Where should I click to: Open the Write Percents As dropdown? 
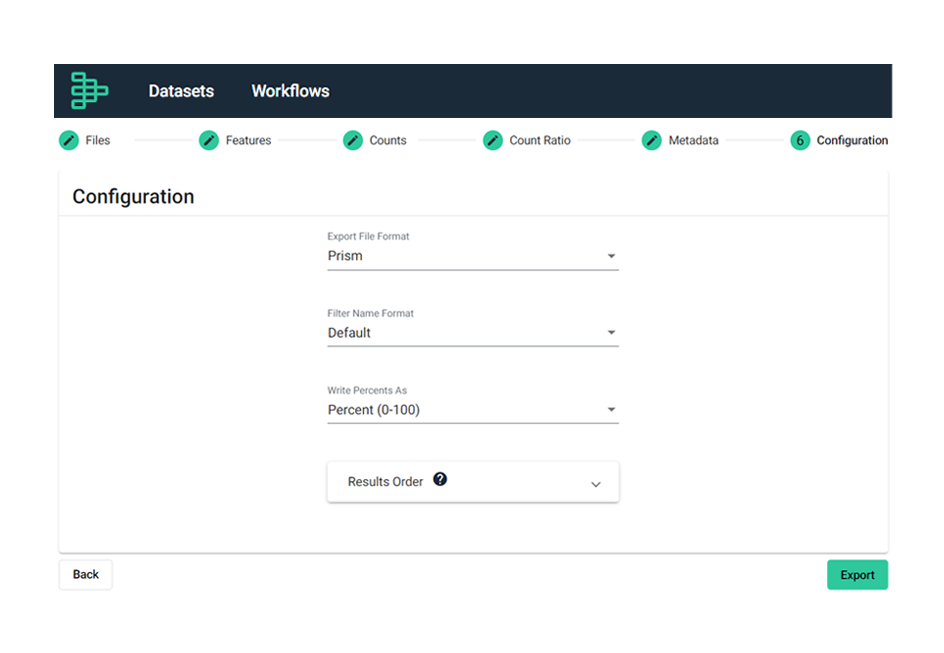pyautogui.click(x=472, y=410)
